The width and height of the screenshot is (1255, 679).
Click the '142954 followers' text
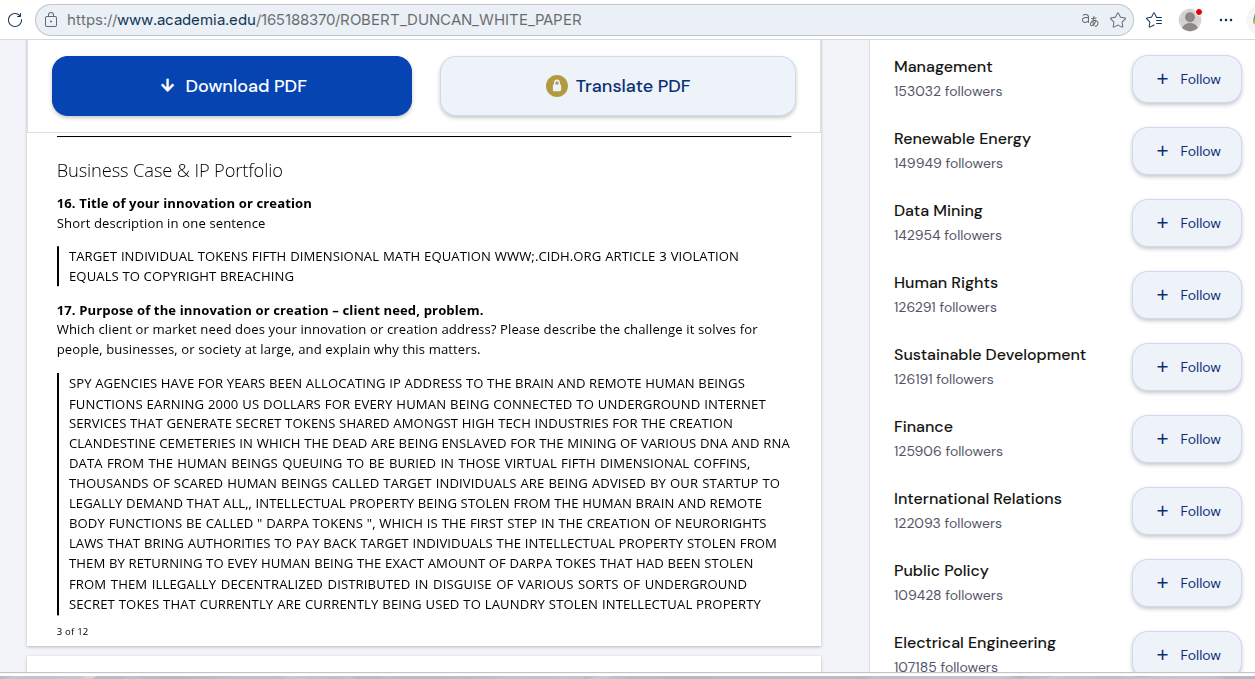click(x=948, y=235)
